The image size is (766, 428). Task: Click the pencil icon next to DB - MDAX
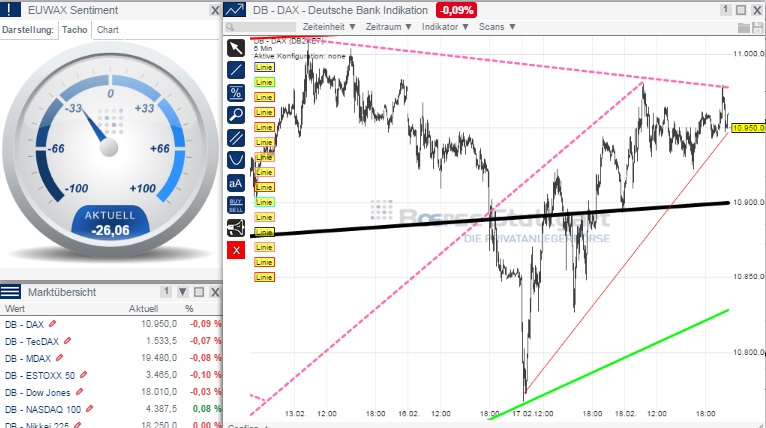point(59,358)
